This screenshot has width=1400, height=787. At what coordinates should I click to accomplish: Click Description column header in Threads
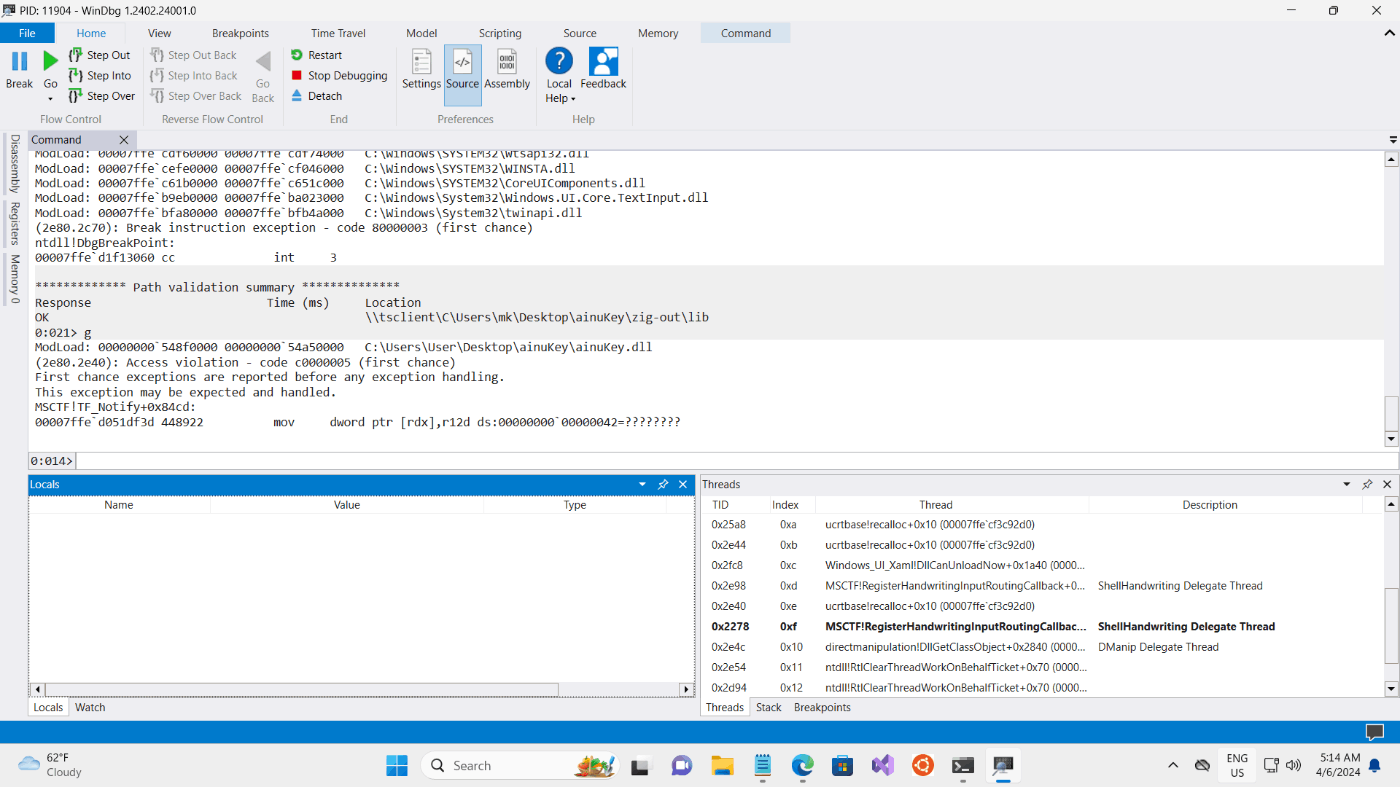pos(1210,505)
